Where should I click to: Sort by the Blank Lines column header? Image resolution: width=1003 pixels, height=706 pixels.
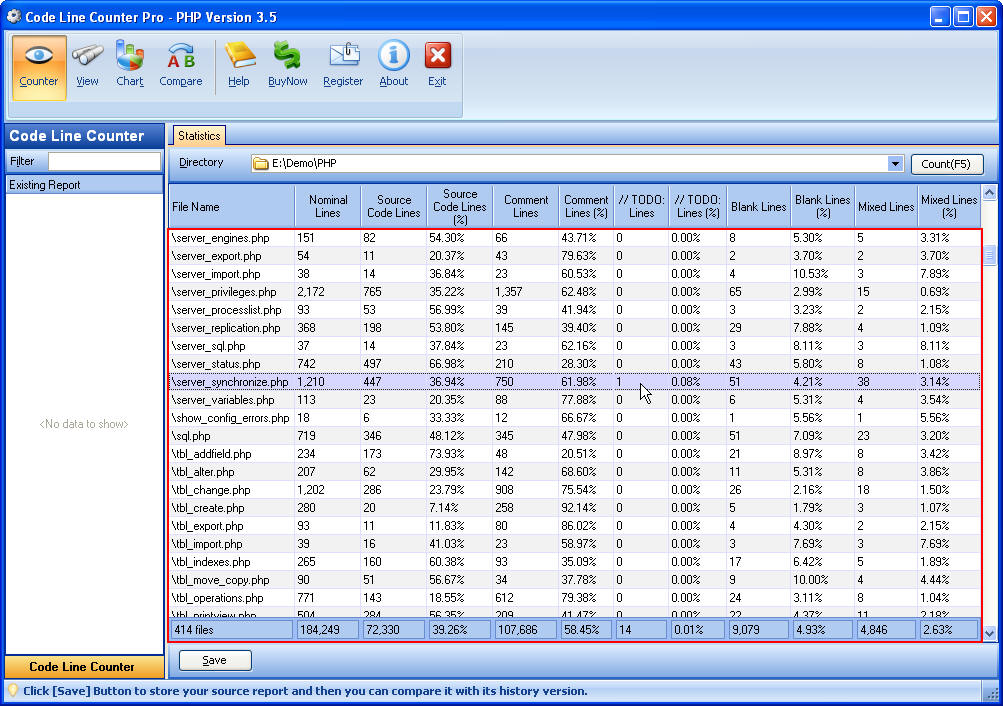coord(759,207)
